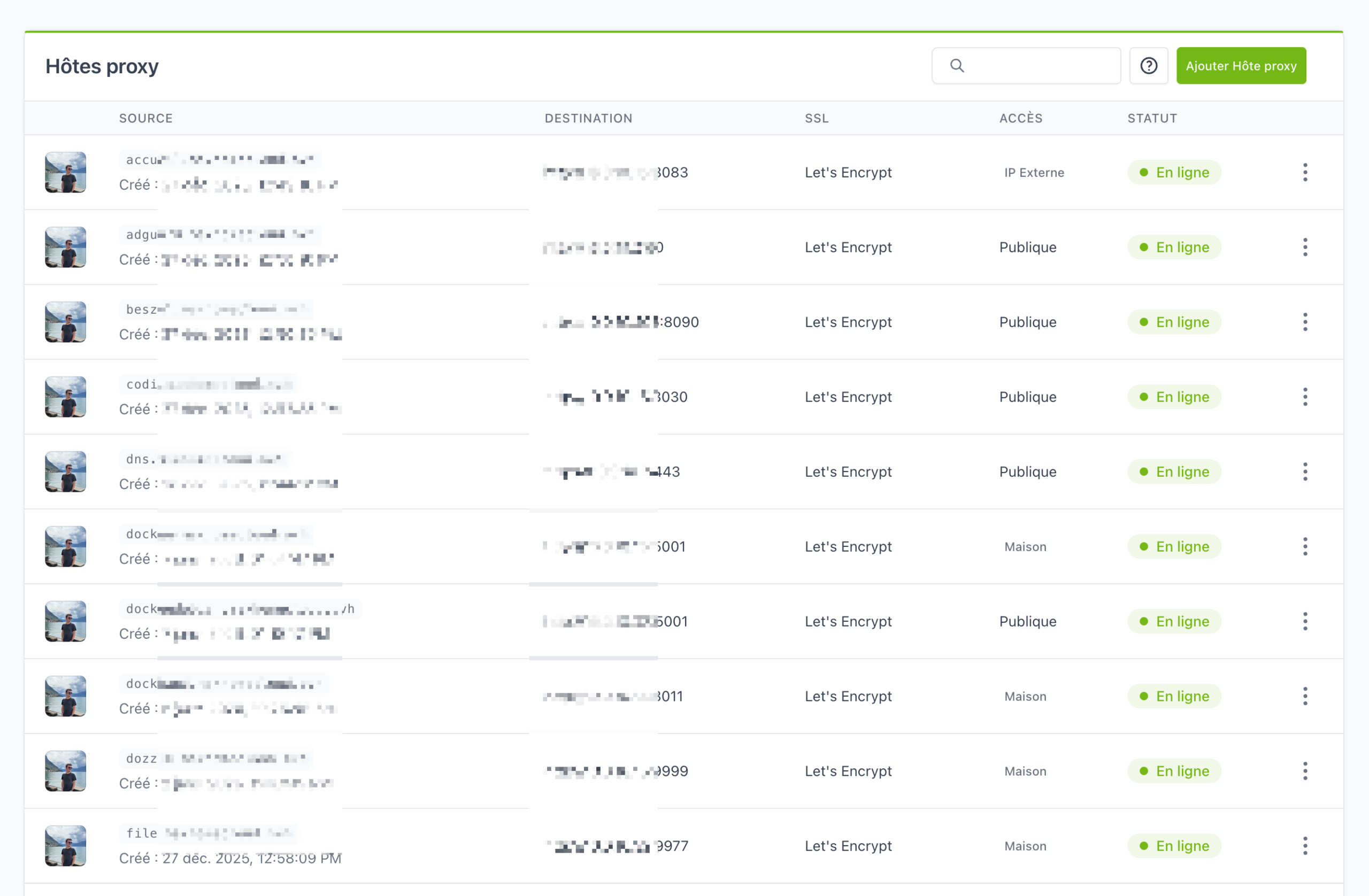This screenshot has width=1369, height=896.
Task: Click the STATUT column header
Action: tap(1151, 118)
